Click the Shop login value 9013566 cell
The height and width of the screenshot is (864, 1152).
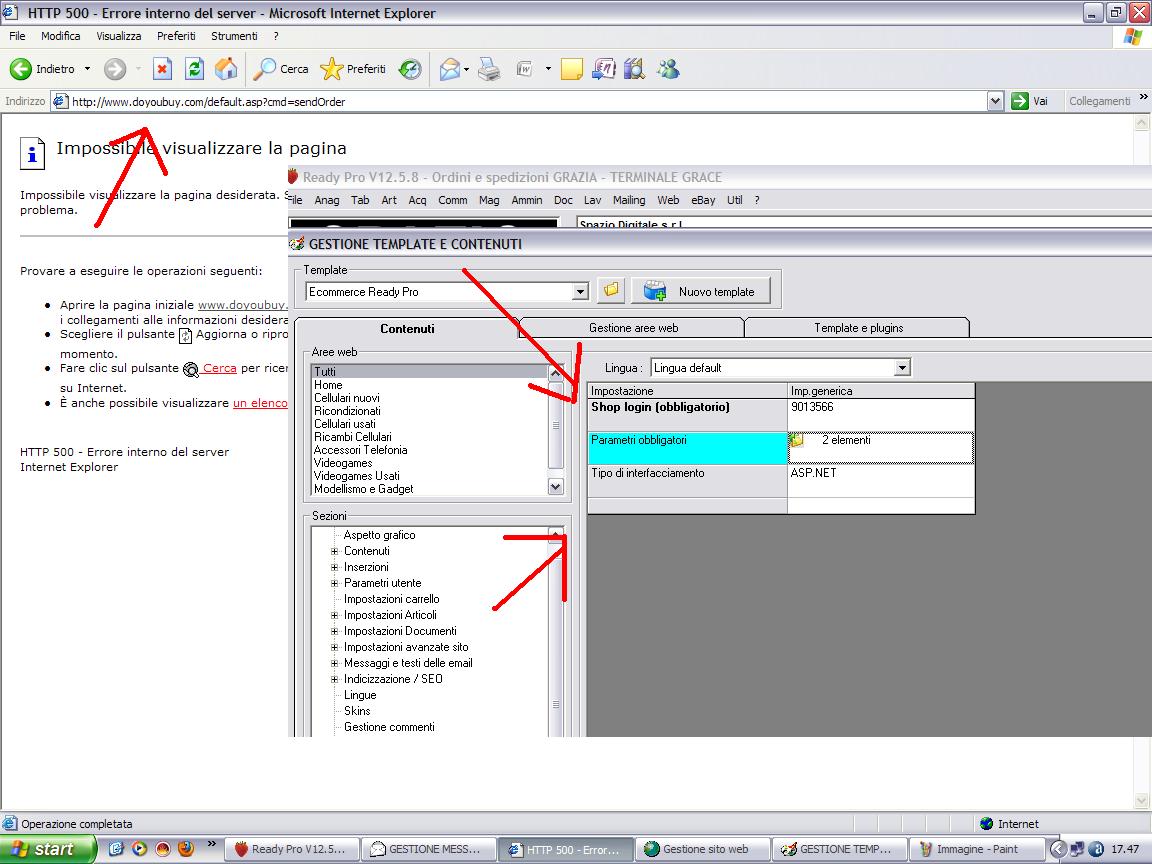(881, 414)
